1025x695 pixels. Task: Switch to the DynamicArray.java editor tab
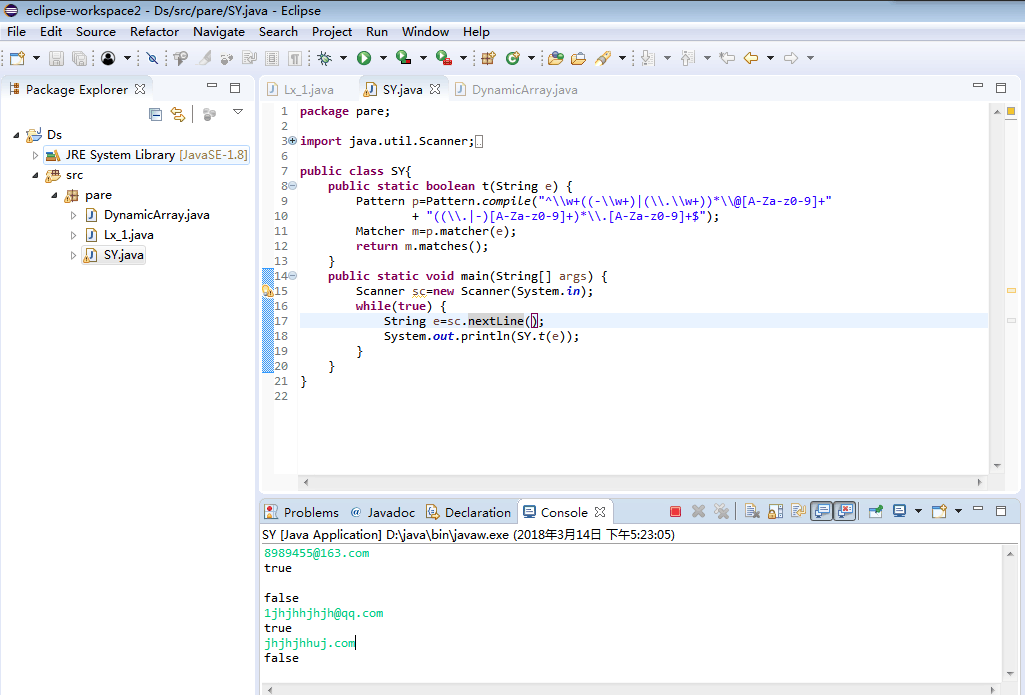(523, 89)
